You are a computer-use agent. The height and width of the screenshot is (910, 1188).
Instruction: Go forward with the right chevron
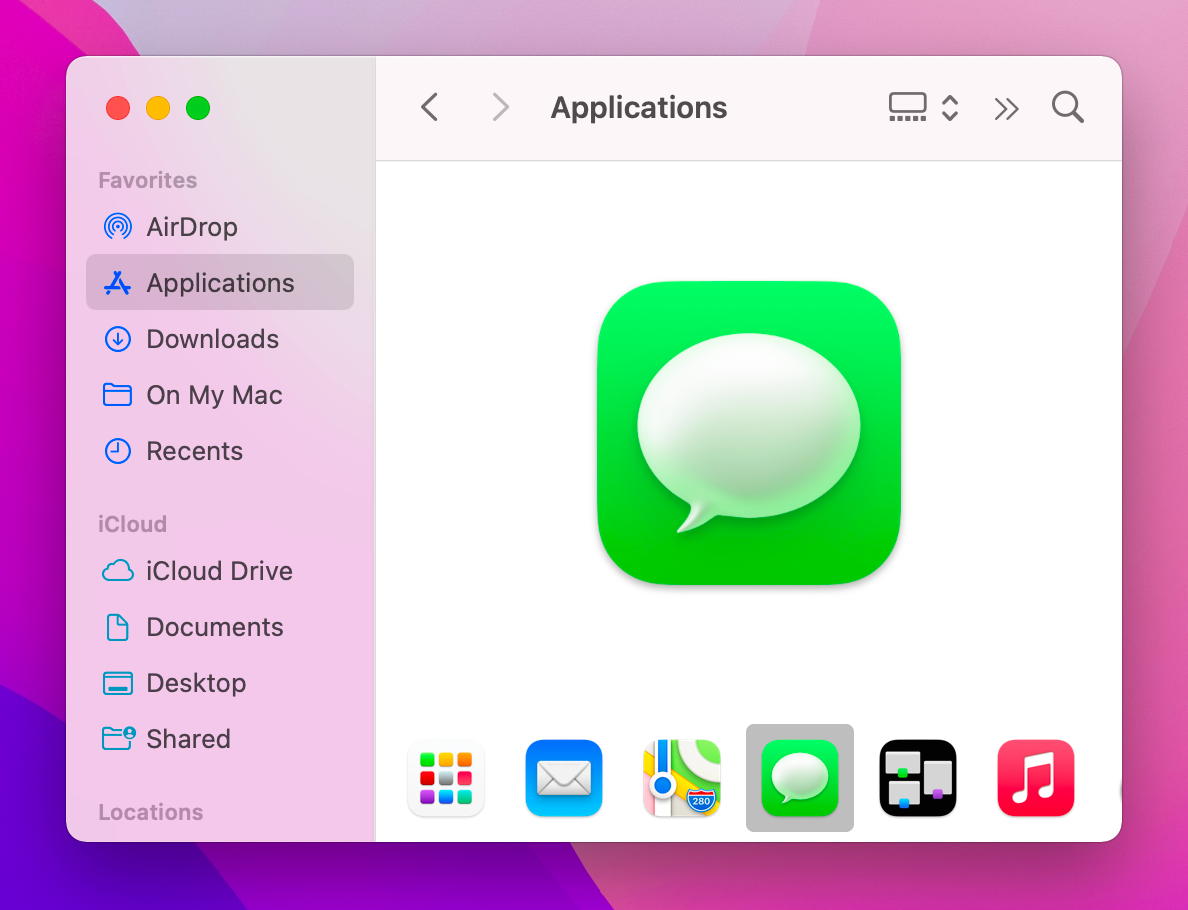coord(500,108)
